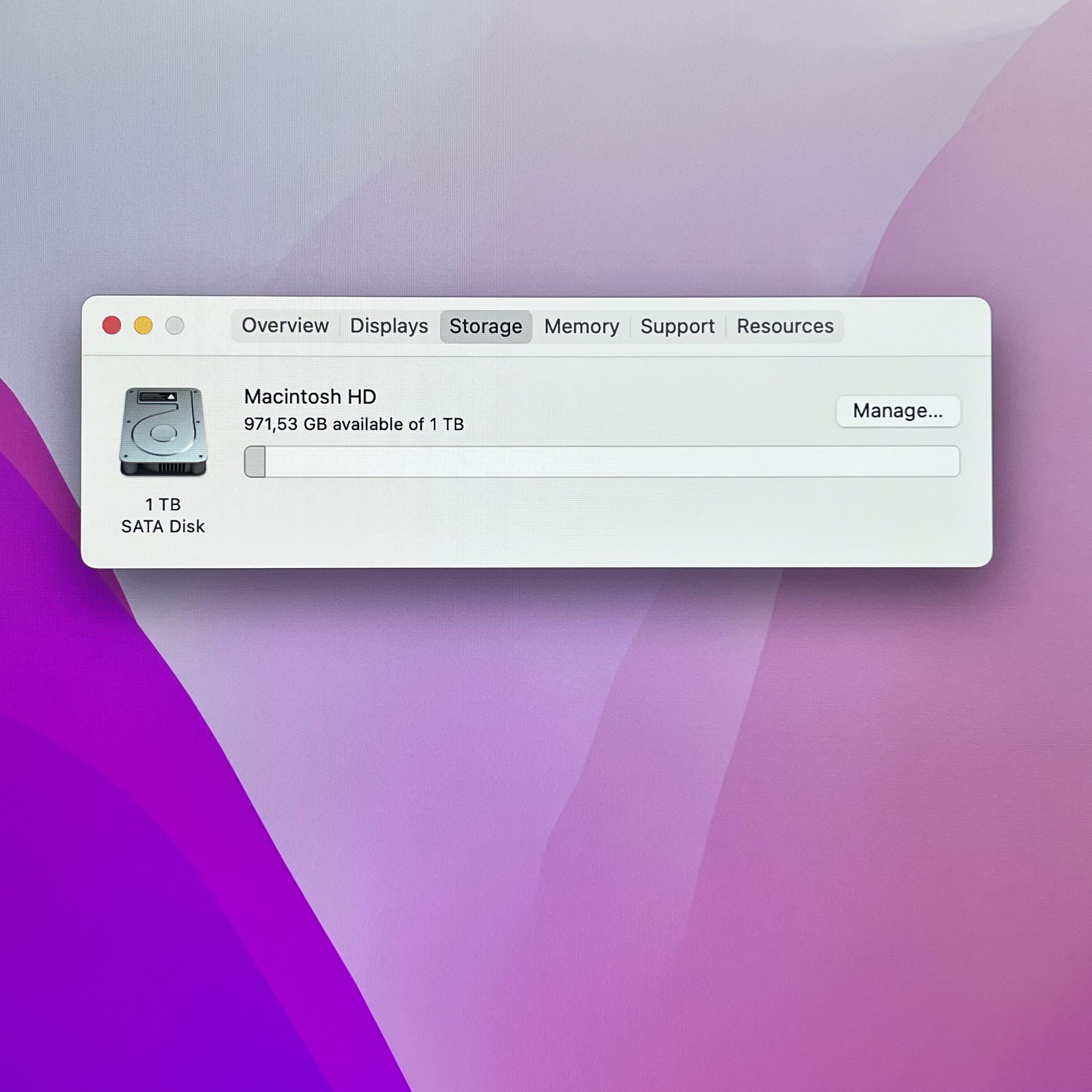Click the grayed-out zoom window button
Viewport: 1092px width, 1092px height.
coord(175,326)
